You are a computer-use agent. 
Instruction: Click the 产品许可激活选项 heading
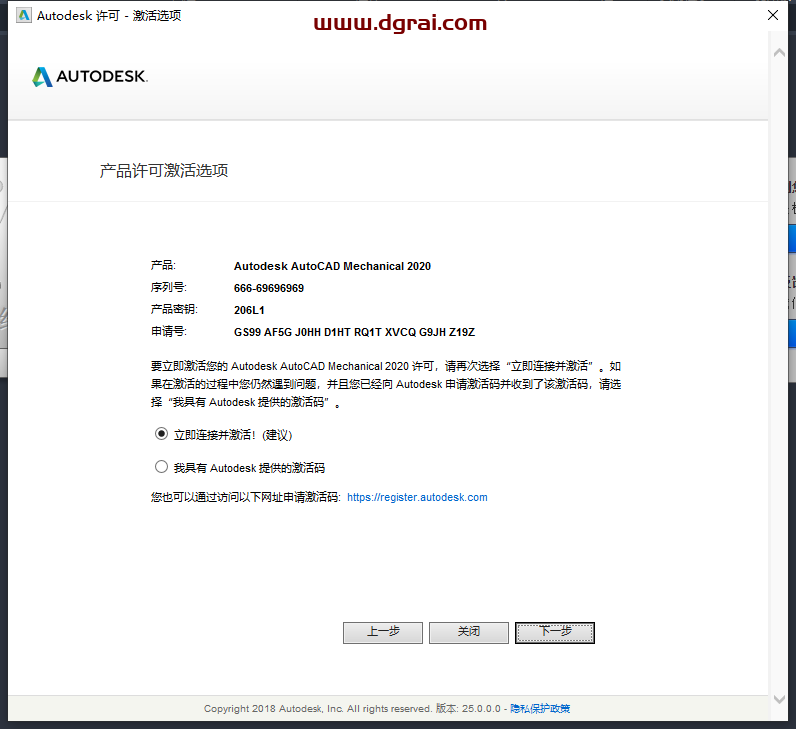tap(163, 171)
